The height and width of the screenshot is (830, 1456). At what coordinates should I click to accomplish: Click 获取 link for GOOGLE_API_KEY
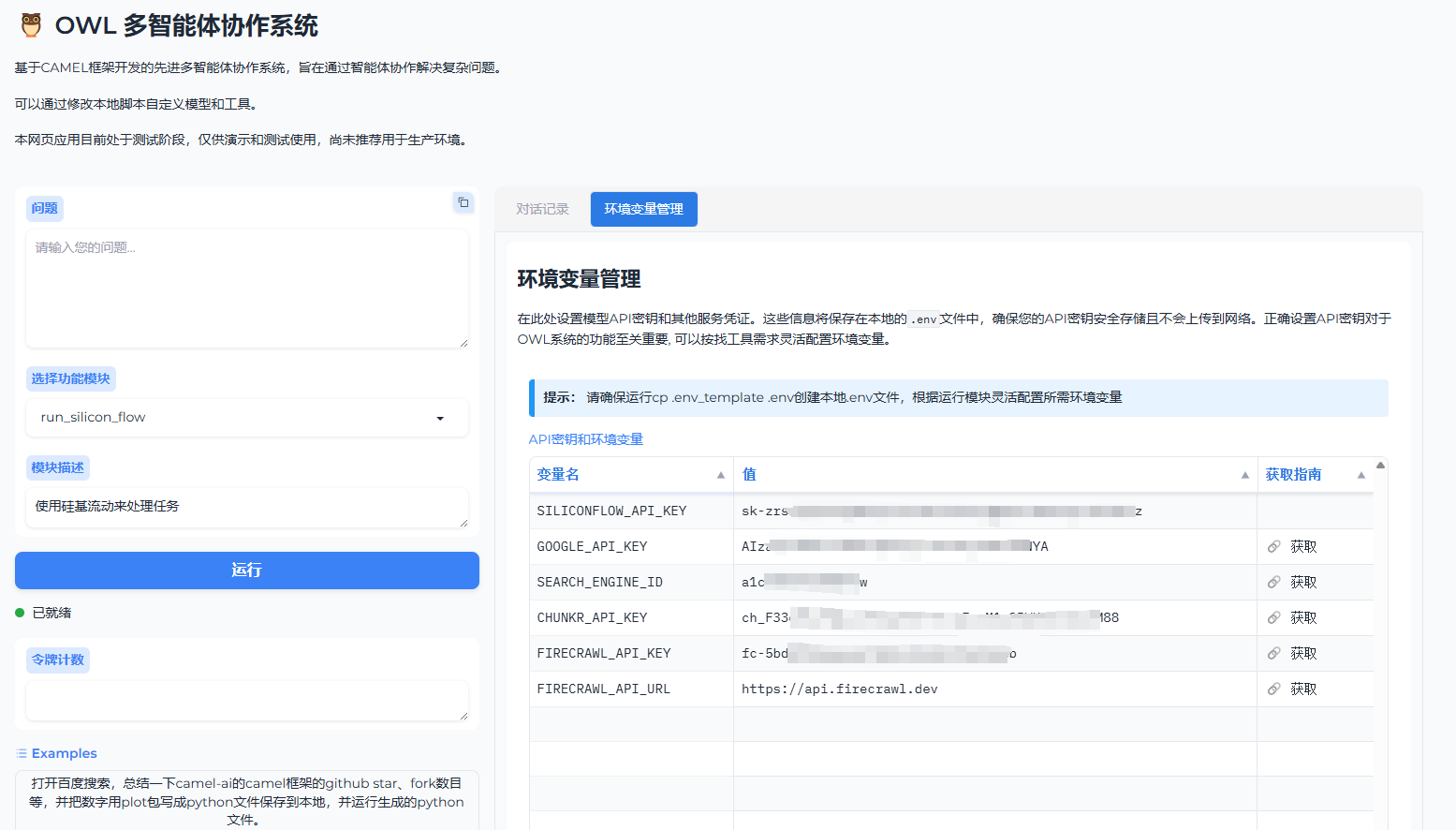(1303, 547)
